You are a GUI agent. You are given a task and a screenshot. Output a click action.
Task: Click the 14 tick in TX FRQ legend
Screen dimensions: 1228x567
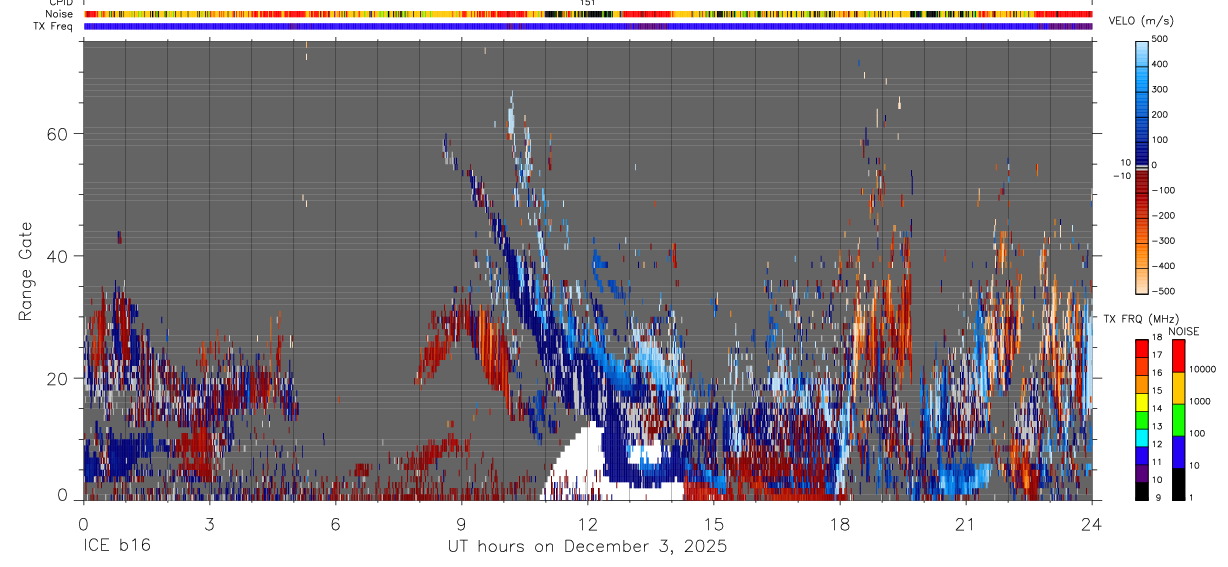(x=1157, y=409)
